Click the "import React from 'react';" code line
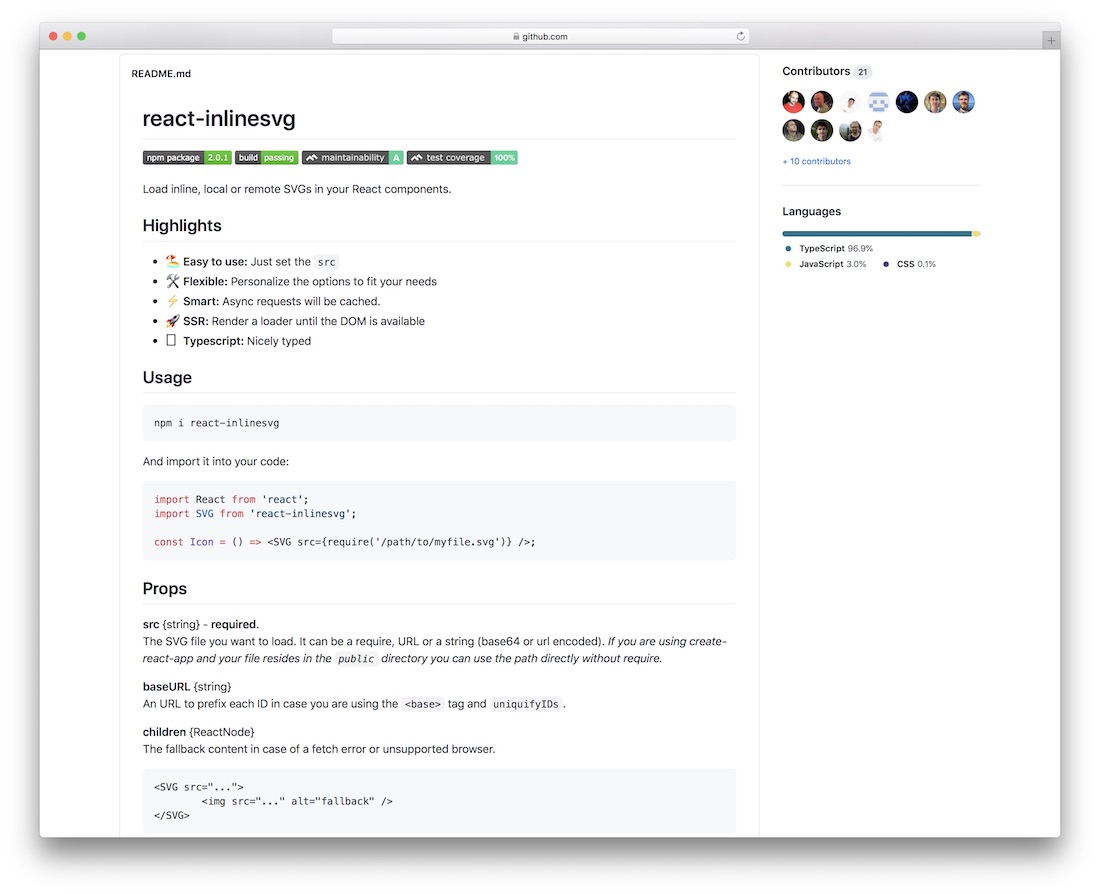1100x894 pixels. tap(231, 500)
